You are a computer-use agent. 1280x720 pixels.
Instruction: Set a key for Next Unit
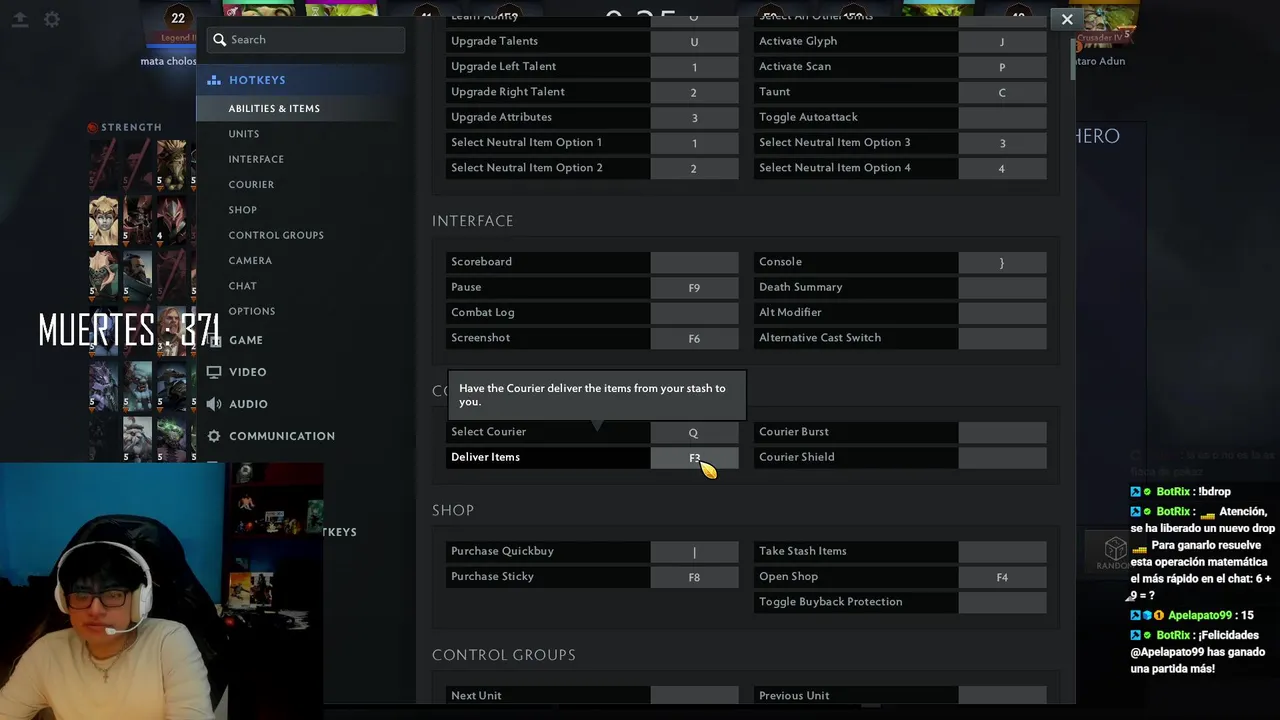694,696
